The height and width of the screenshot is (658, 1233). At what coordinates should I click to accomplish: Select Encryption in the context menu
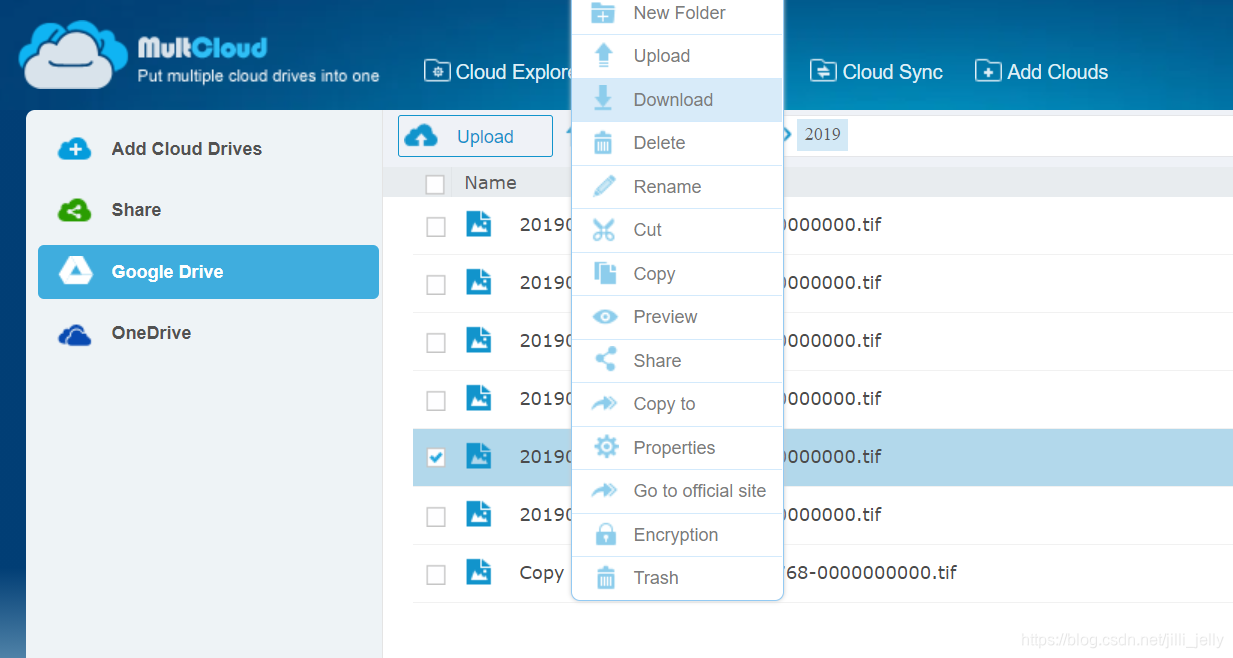[677, 535]
